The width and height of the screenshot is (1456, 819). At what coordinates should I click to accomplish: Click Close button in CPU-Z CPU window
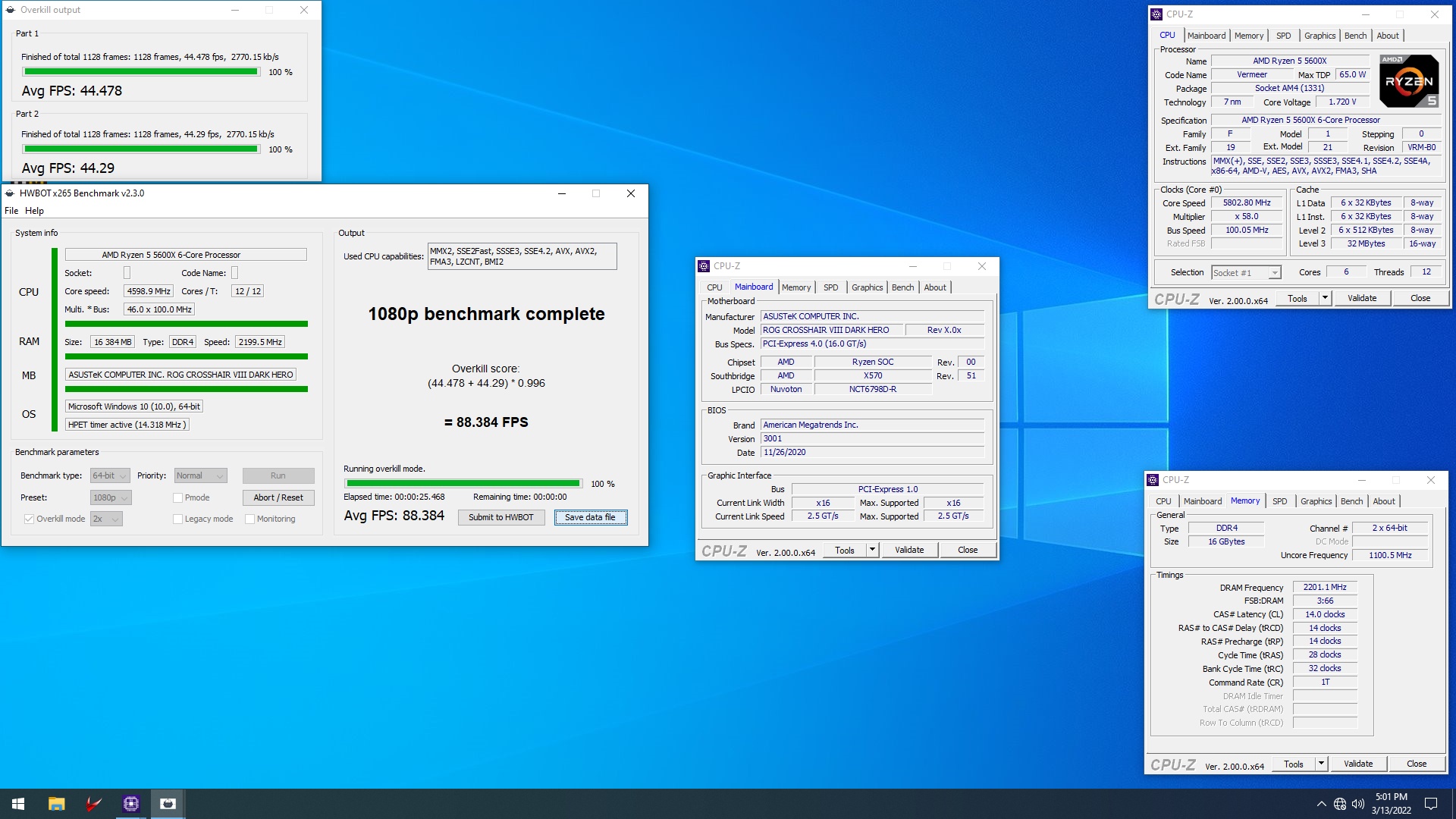[x=1420, y=299]
